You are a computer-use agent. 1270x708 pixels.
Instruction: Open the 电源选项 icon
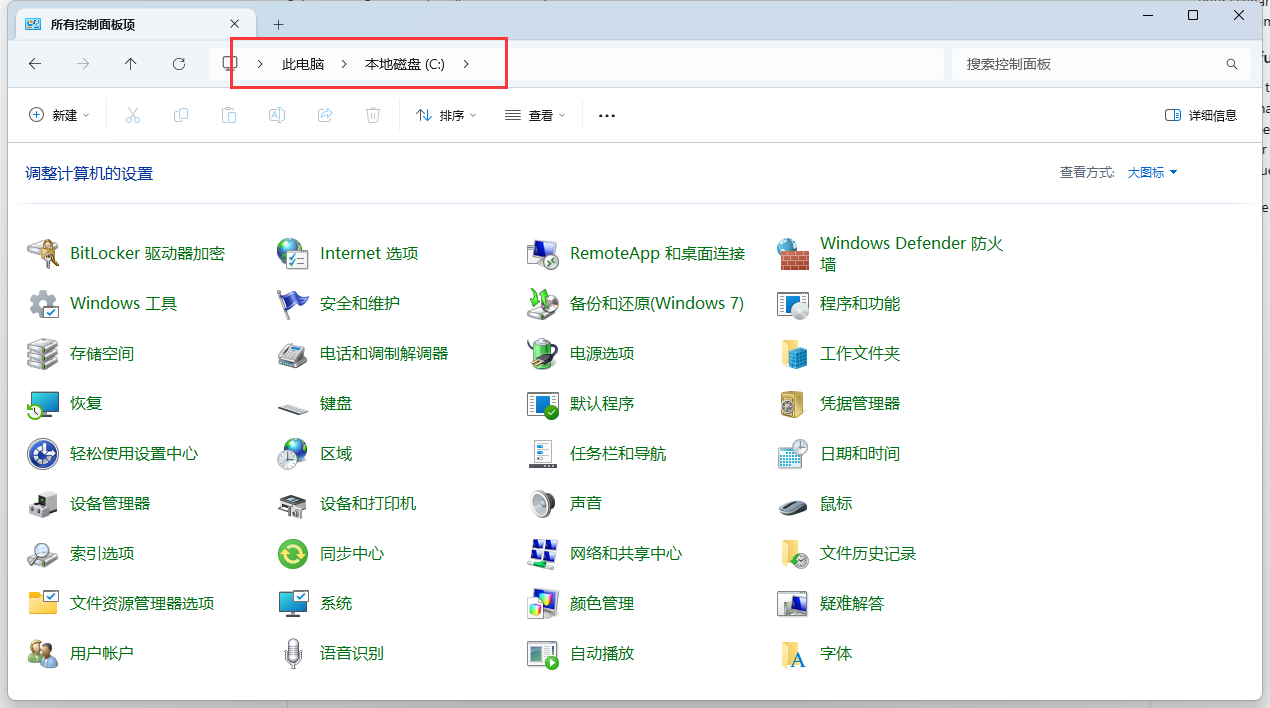coord(542,354)
